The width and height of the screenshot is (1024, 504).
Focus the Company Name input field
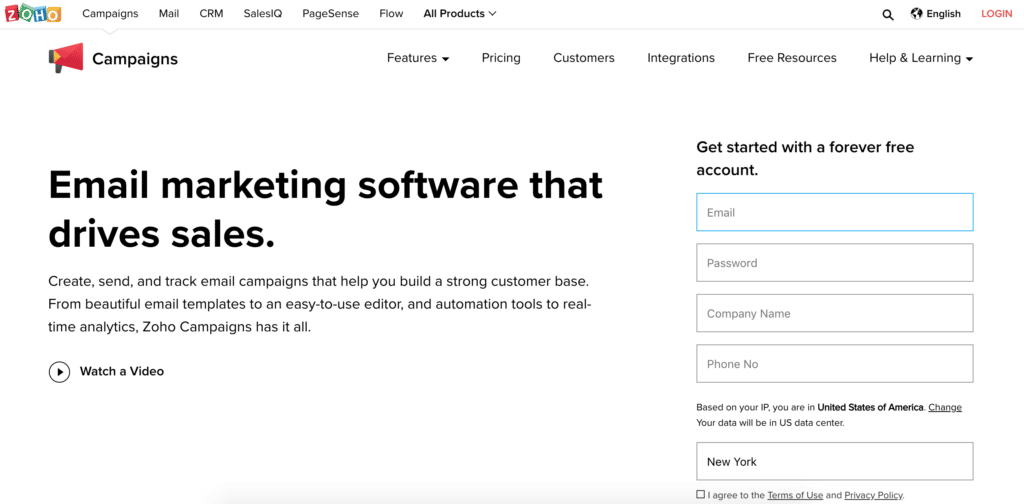(835, 313)
